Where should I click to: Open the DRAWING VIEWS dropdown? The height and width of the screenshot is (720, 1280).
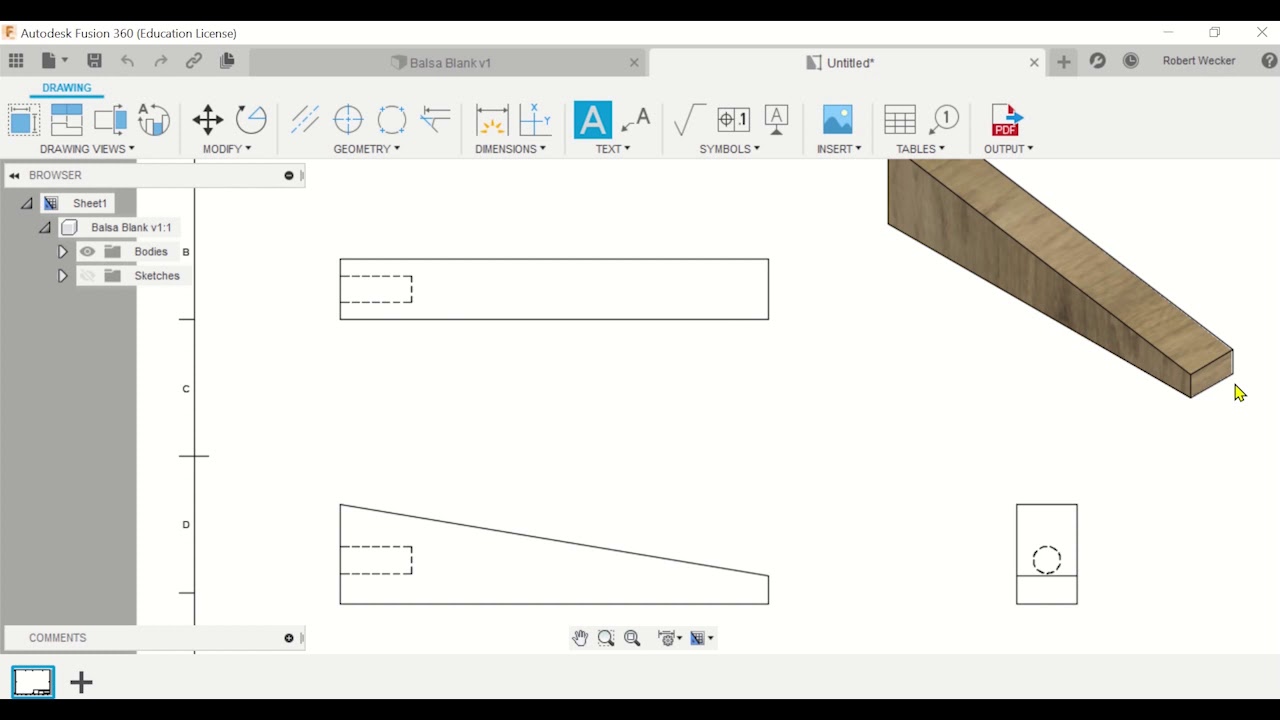87,149
